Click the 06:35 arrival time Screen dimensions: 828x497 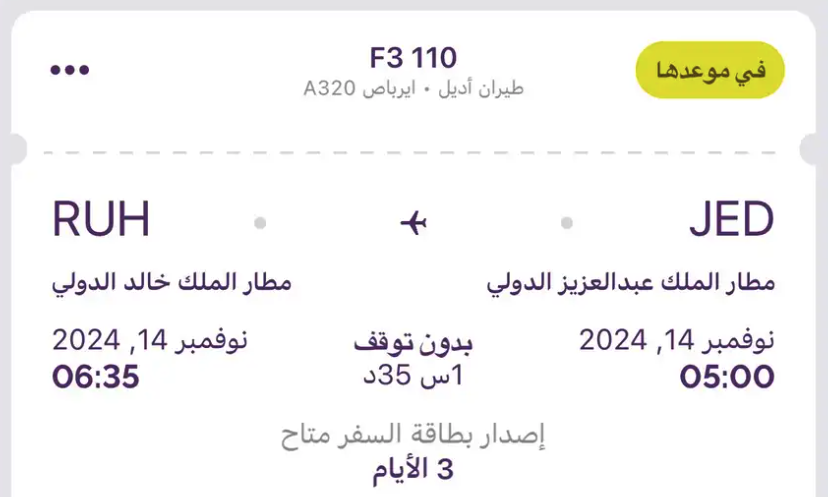(96, 378)
